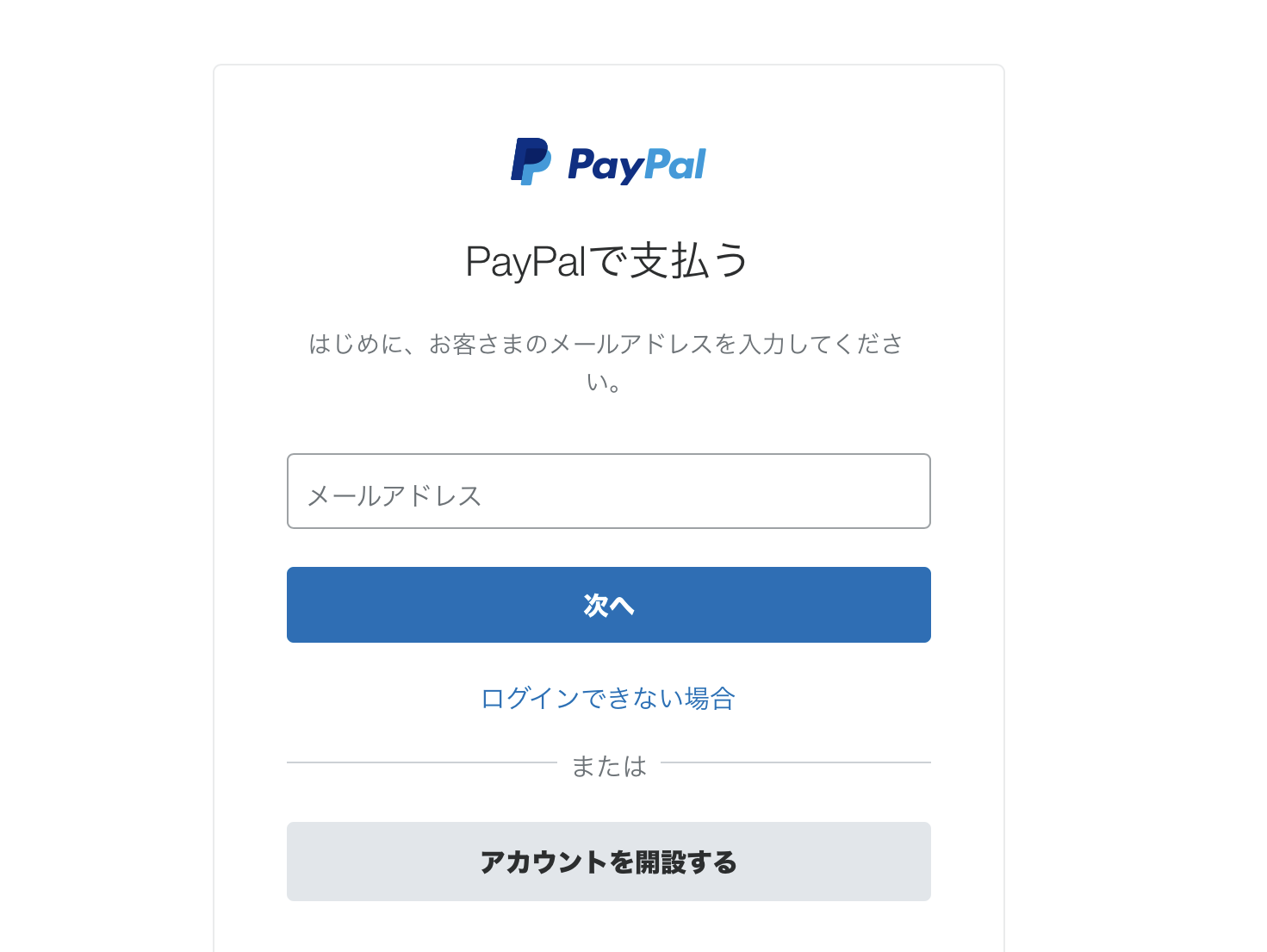The image size is (1267, 952).
Task: Click the divider line right of または
Action: click(x=795, y=762)
